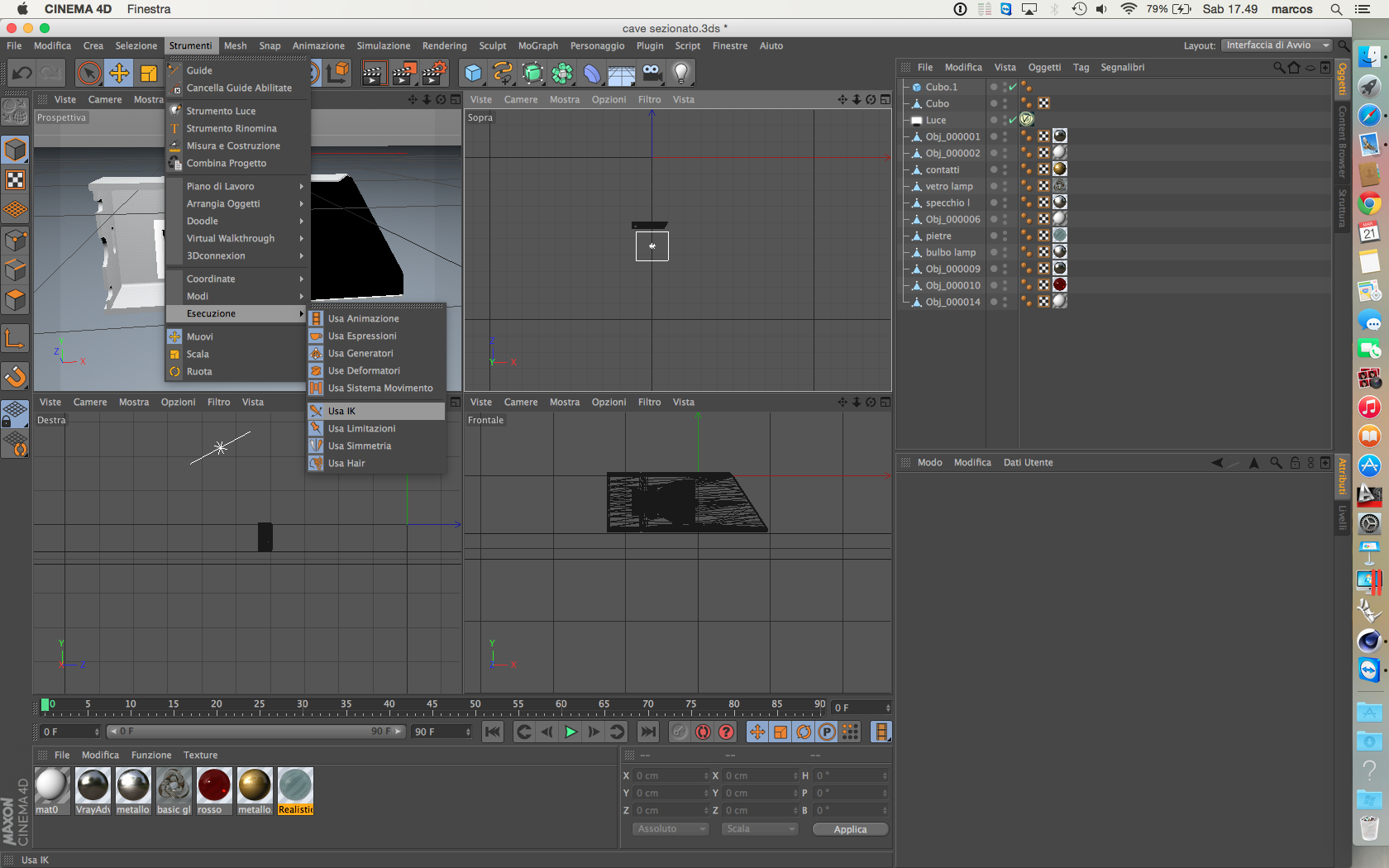Open the Assoluto coordinate mode dropdown

coord(670,829)
